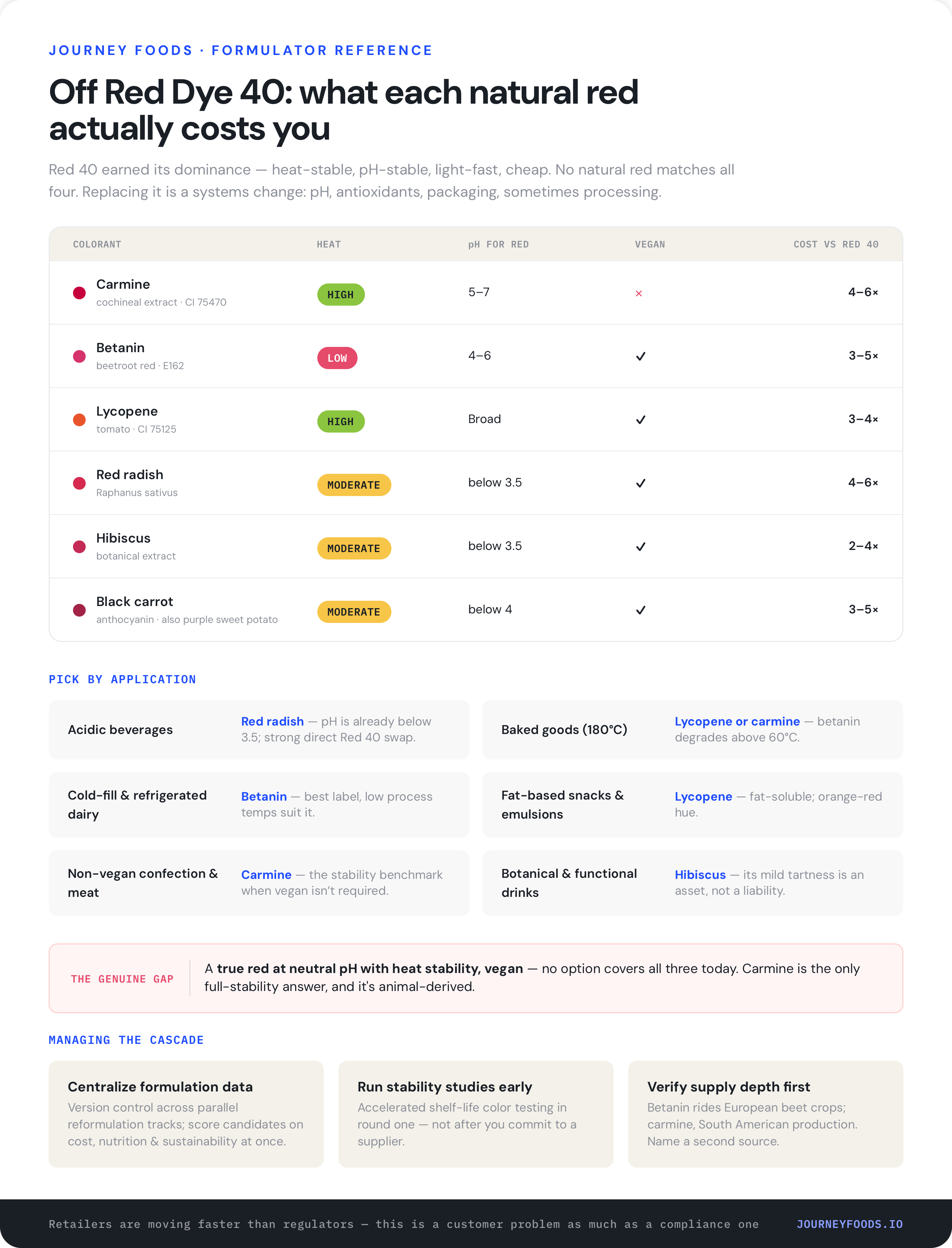
Task: Click the LOW heat badge for Betanin
Action: click(x=337, y=358)
